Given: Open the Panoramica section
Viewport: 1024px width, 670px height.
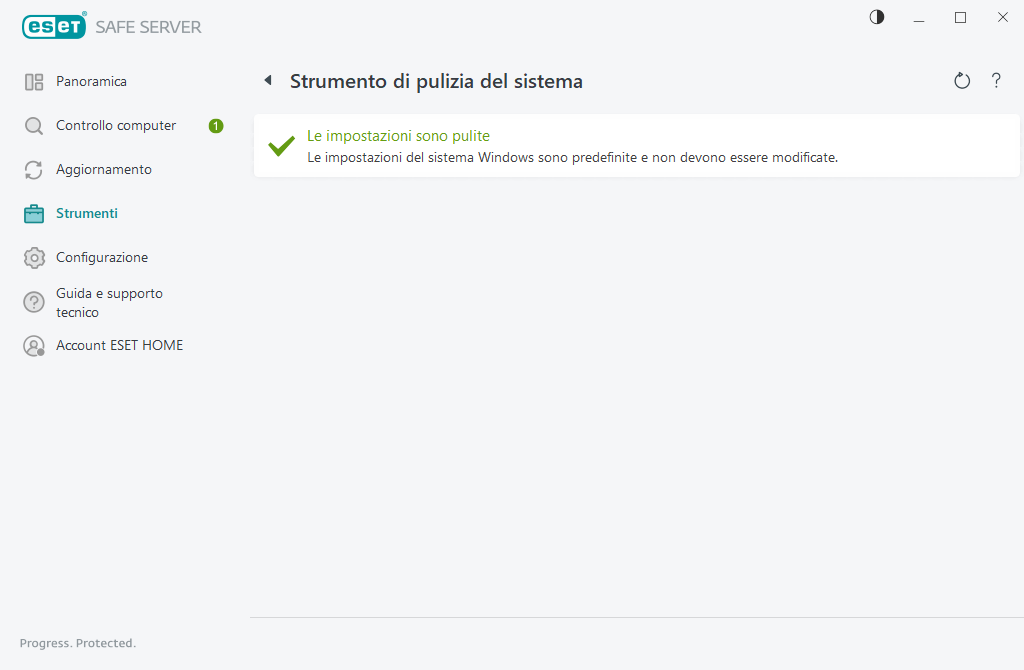Looking at the screenshot, I should [x=91, y=82].
